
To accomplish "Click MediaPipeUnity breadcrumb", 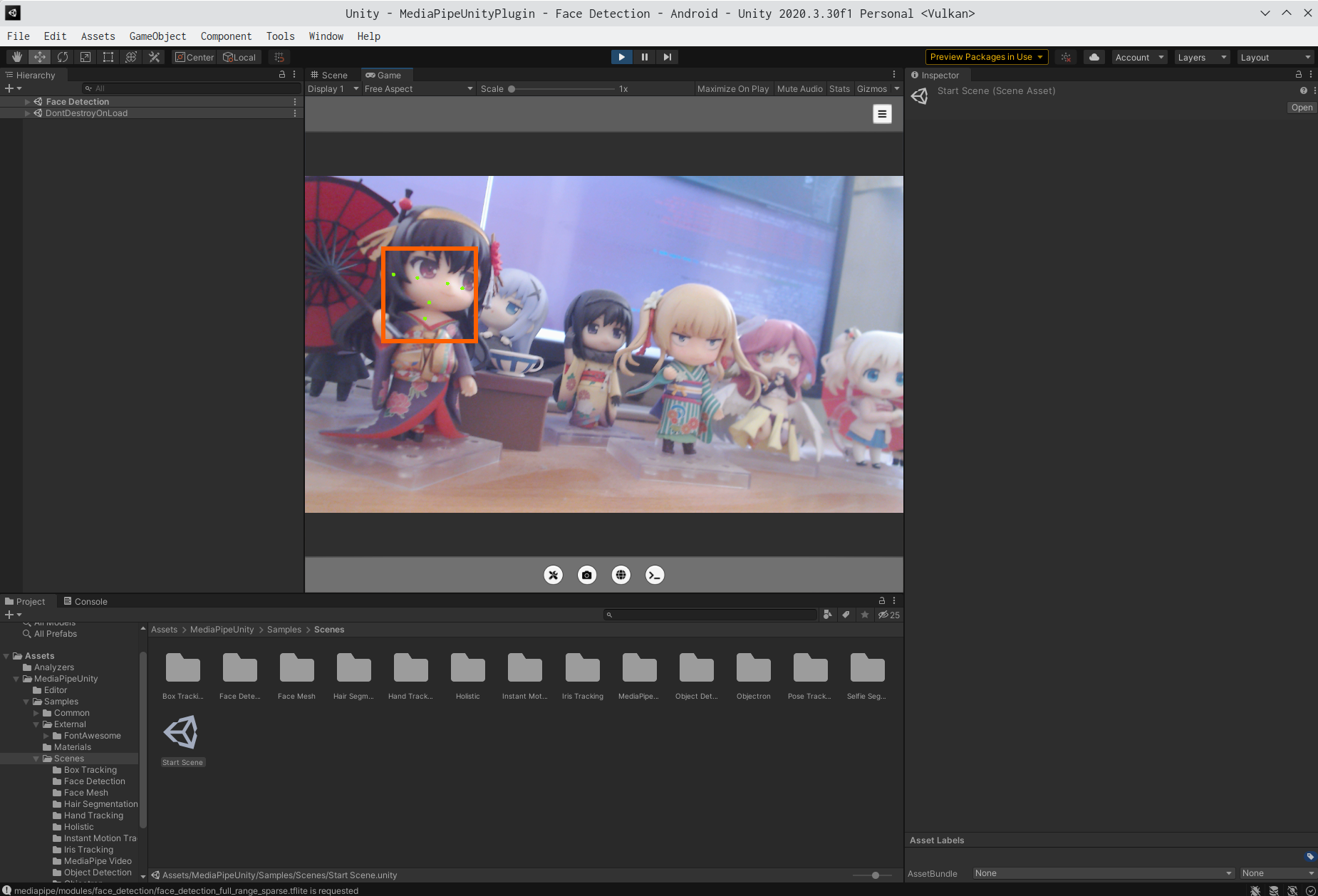I will pyautogui.click(x=222, y=630).
